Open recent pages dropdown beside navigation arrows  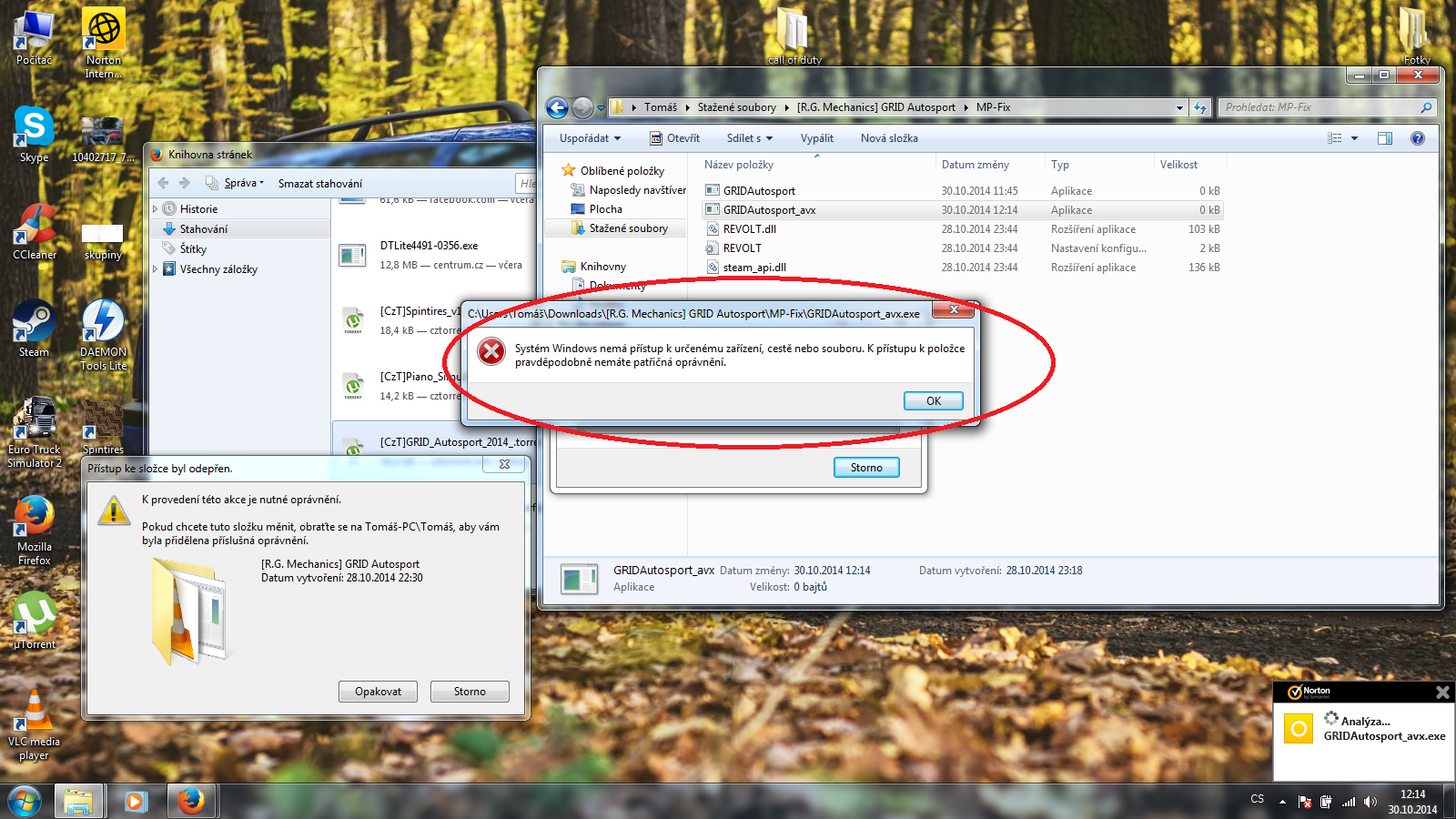601,107
